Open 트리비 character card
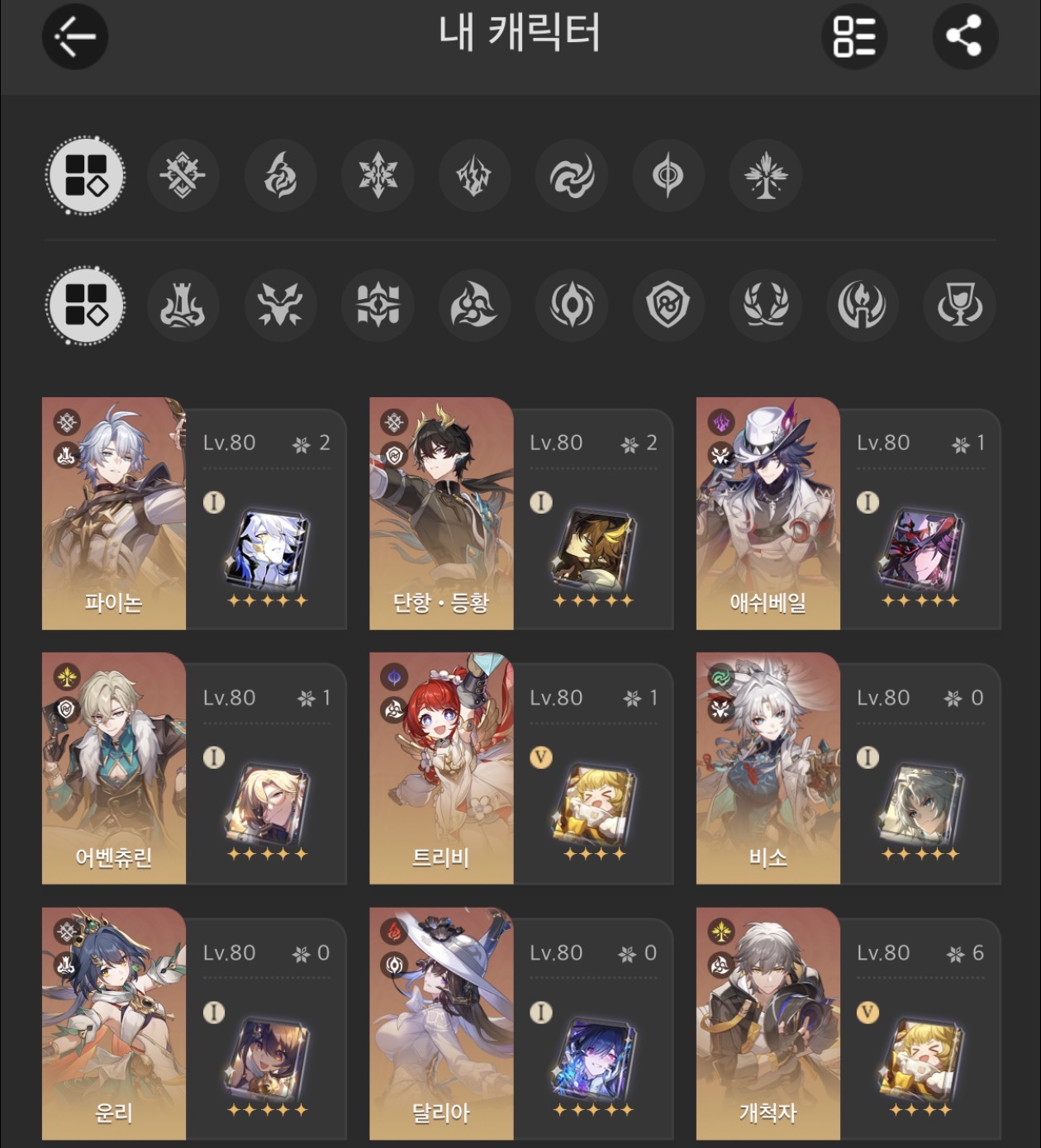Image resolution: width=1041 pixels, height=1148 pixels. (x=521, y=769)
